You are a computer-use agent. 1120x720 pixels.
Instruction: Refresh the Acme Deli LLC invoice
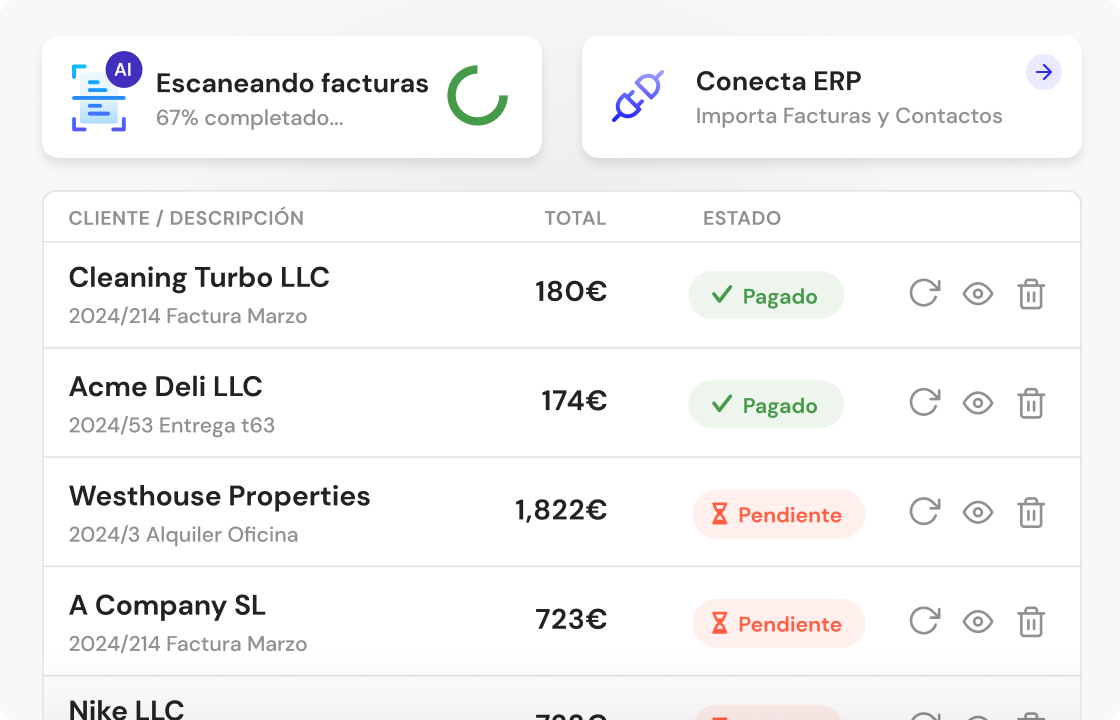924,403
